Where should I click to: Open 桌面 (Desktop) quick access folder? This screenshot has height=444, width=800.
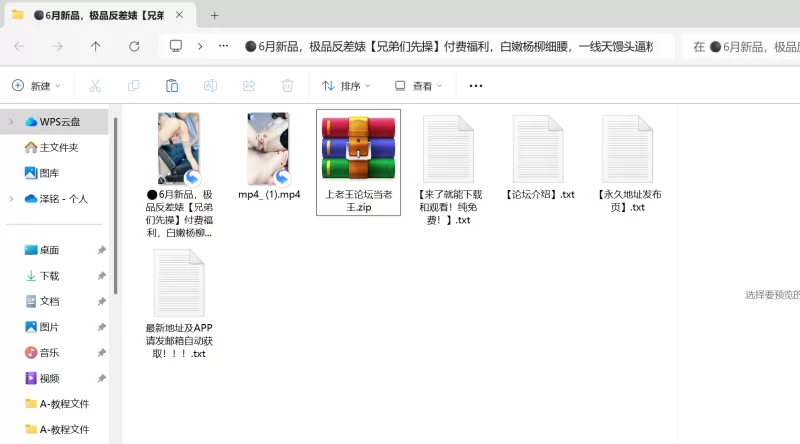point(42,250)
